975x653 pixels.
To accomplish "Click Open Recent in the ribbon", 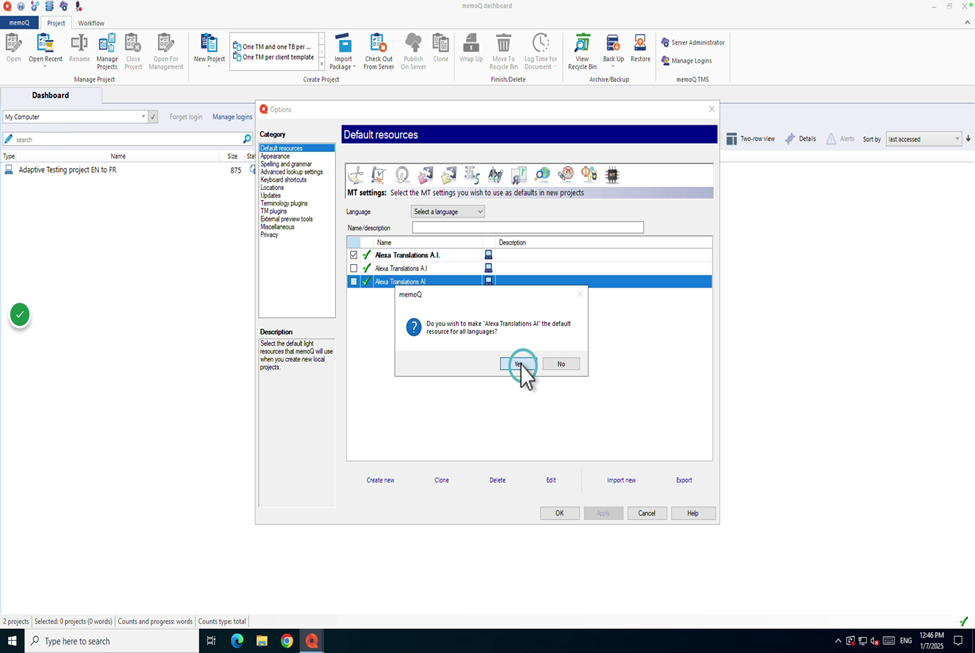I will [45, 50].
